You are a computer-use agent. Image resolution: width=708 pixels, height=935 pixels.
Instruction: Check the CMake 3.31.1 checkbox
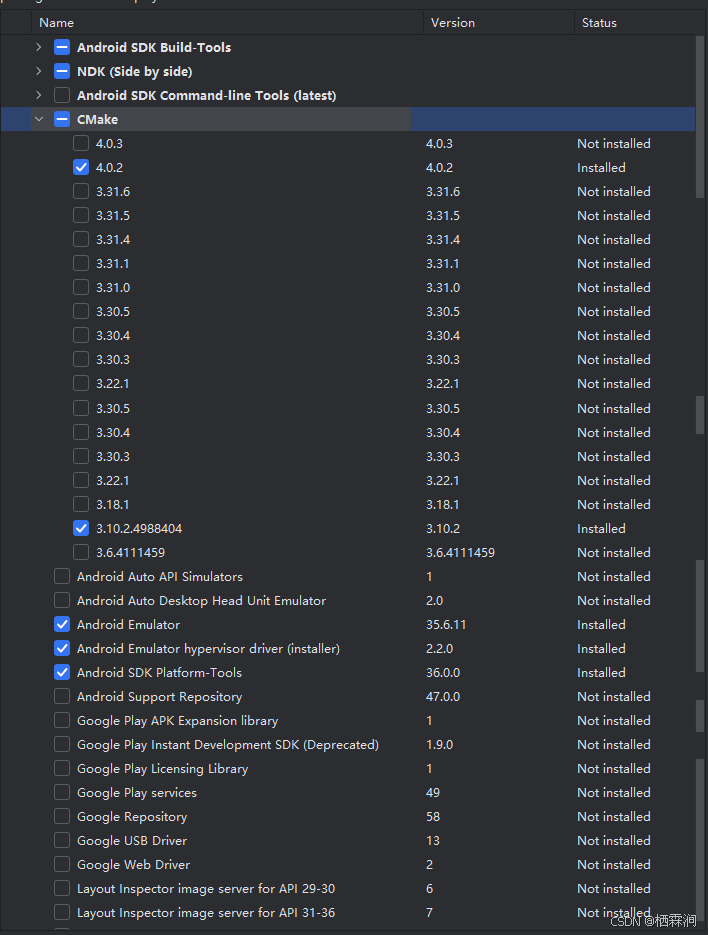(x=81, y=263)
